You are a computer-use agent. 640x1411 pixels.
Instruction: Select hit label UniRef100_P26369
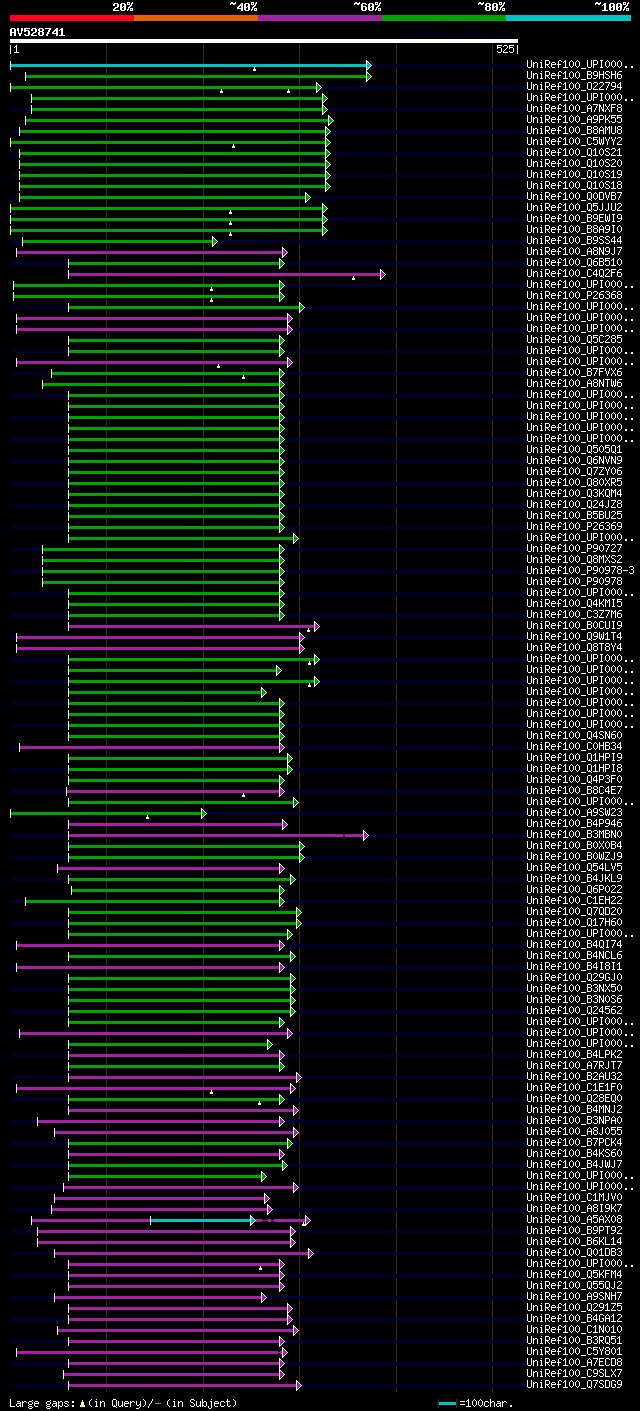(x=574, y=526)
